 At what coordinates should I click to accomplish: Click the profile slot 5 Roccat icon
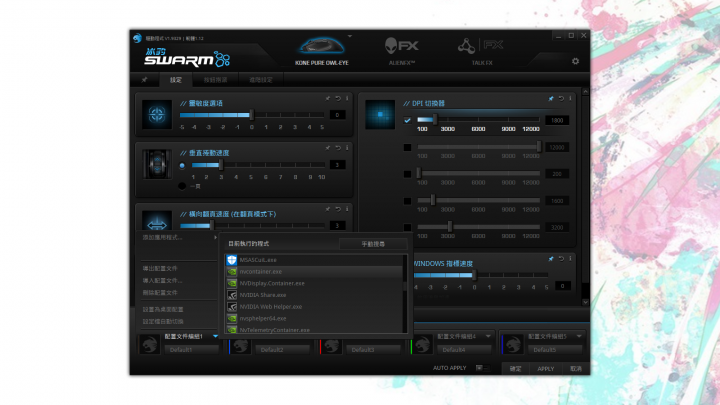(513, 345)
